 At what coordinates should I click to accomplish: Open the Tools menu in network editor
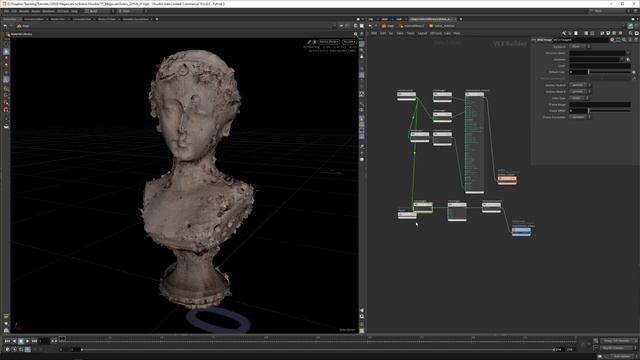pyautogui.click(x=410, y=33)
